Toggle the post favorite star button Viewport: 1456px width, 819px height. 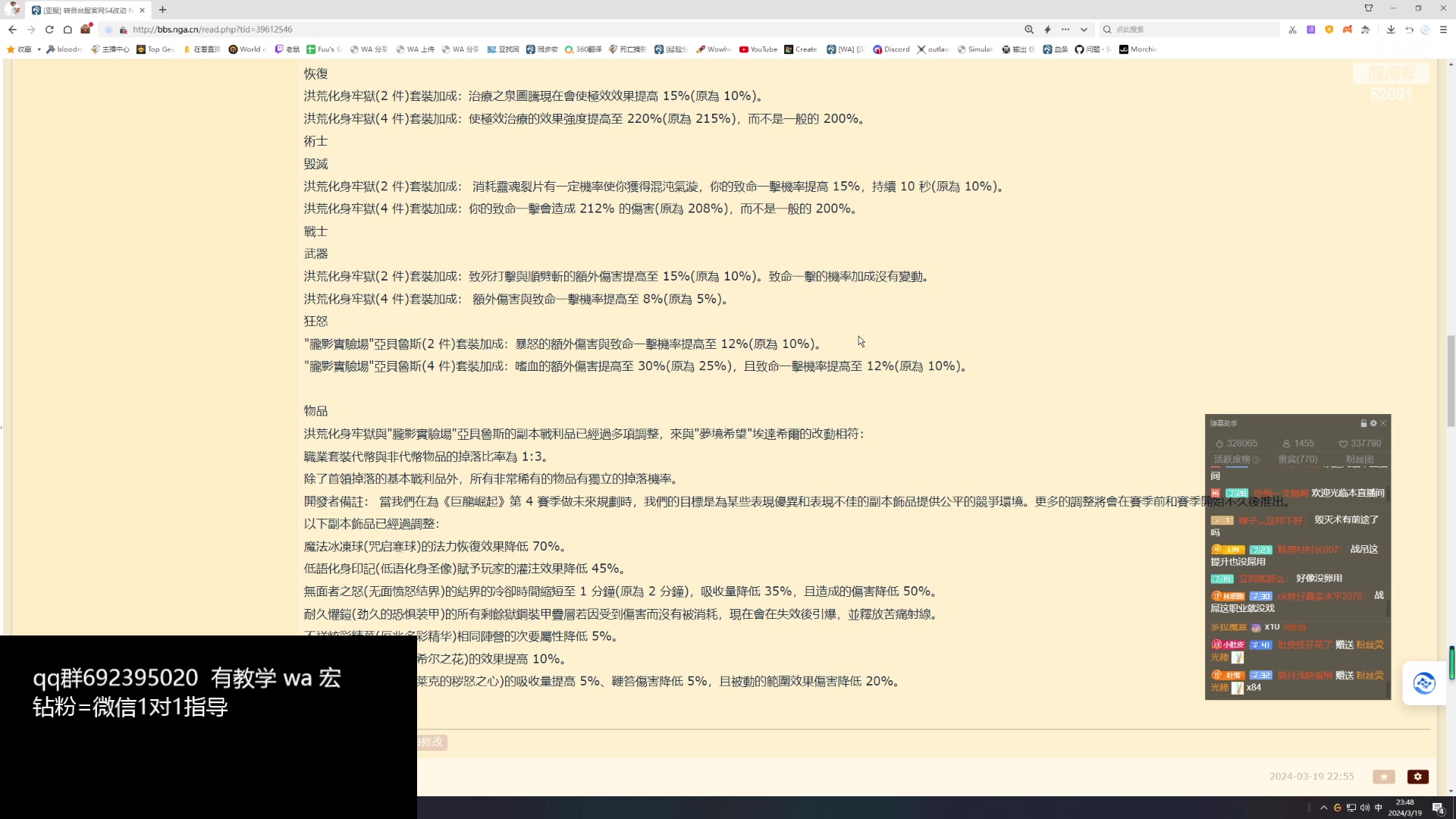pyautogui.click(x=1384, y=777)
